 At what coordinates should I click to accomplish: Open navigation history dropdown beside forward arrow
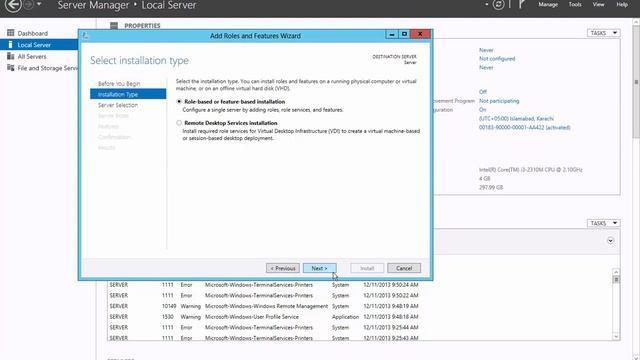click(39, 4)
